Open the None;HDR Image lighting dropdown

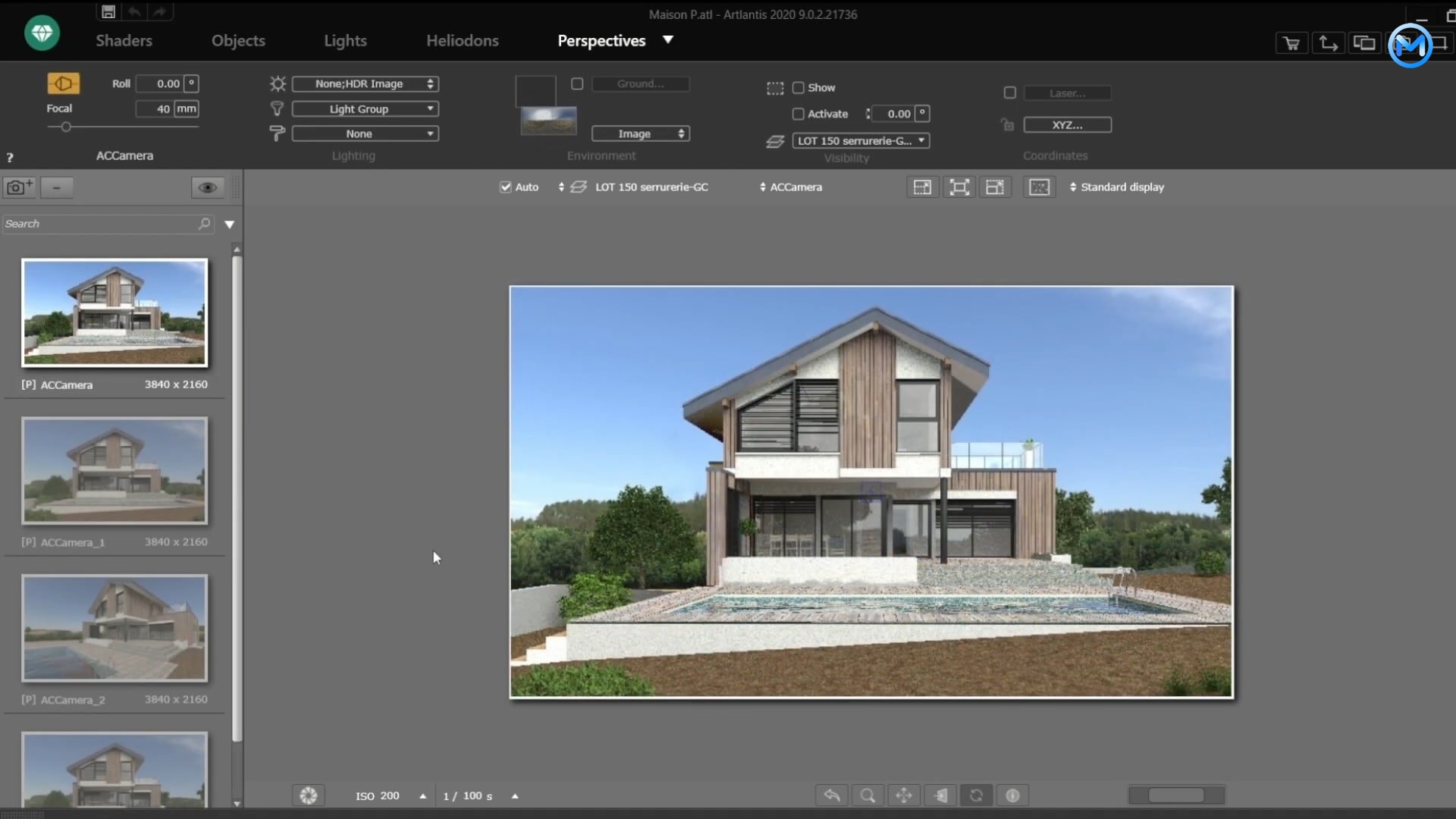point(365,83)
